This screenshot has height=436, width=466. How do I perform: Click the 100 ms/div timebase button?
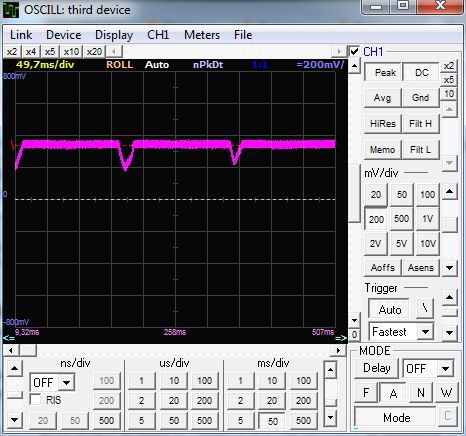(x=303, y=380)
